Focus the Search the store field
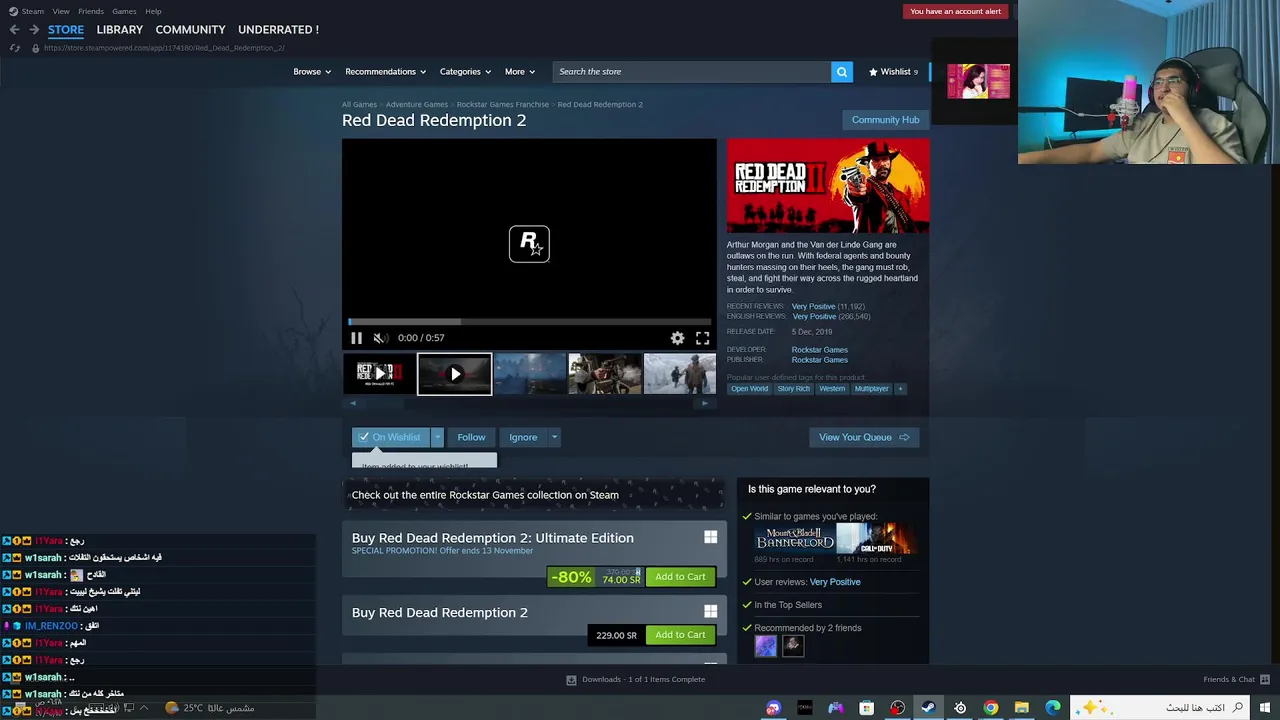1280x720 pixels. [691, 72]
